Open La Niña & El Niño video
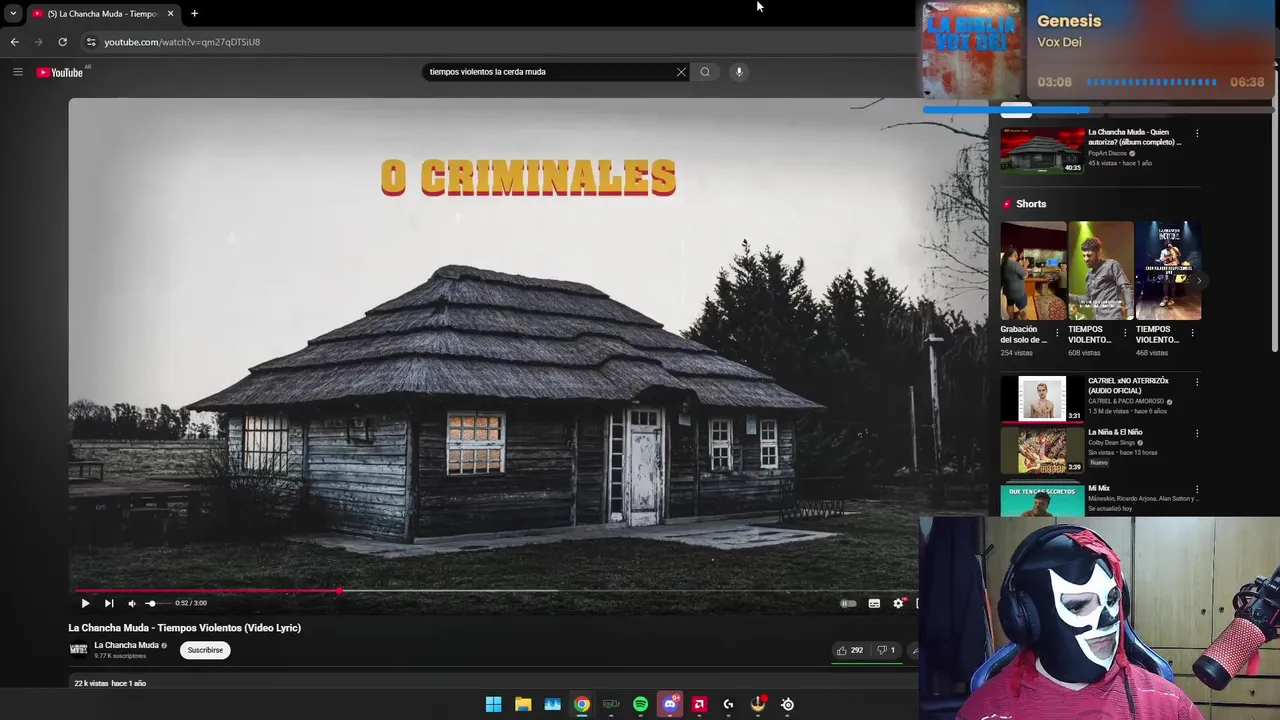1280x720 pixels. (1042, 450)
